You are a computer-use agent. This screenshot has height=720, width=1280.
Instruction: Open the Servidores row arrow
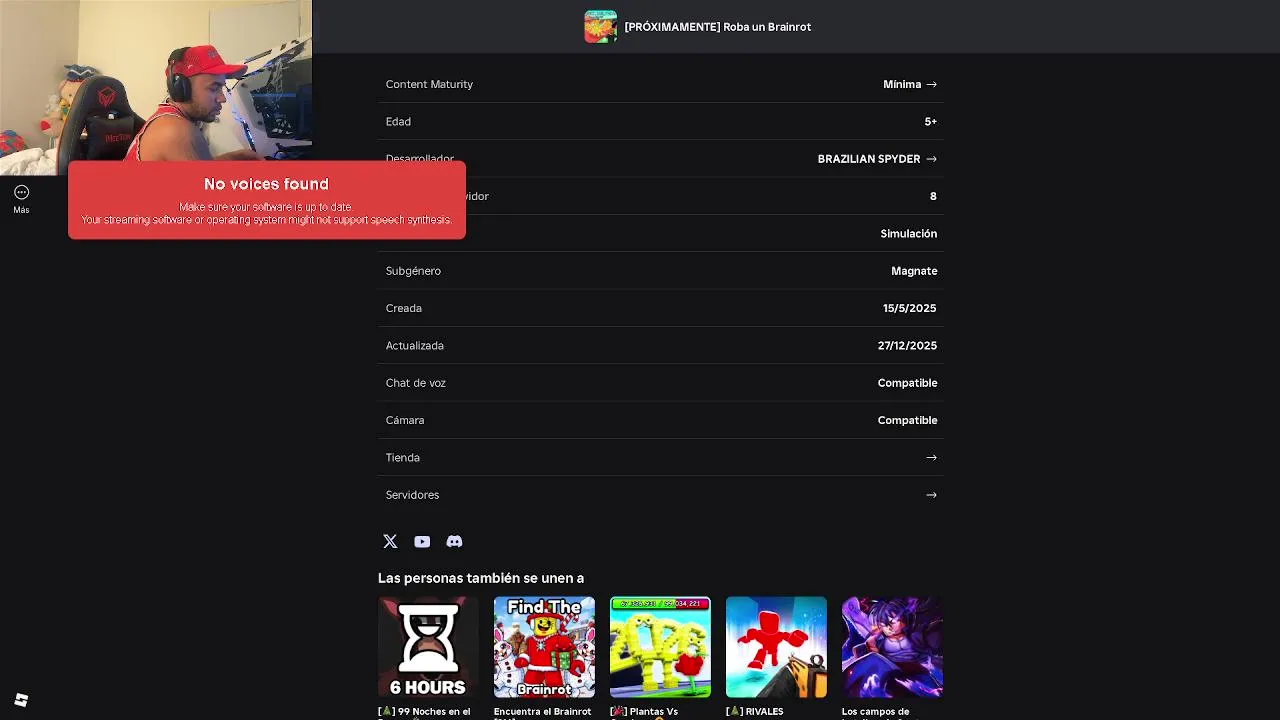point(931,495)
